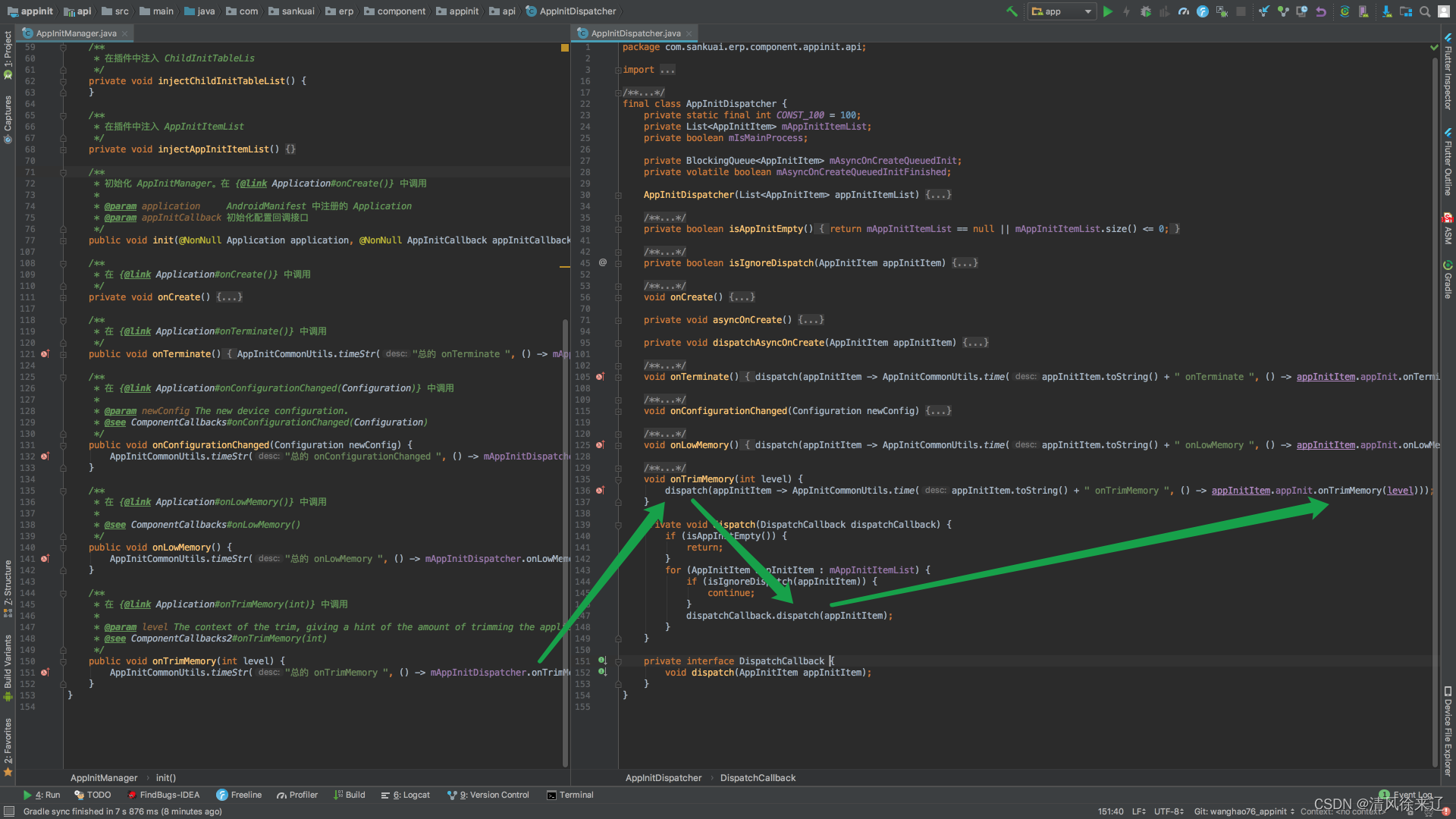Open the app run configuration dropdown
This screenshot has width=1456, height=819.
[1062, 11]
